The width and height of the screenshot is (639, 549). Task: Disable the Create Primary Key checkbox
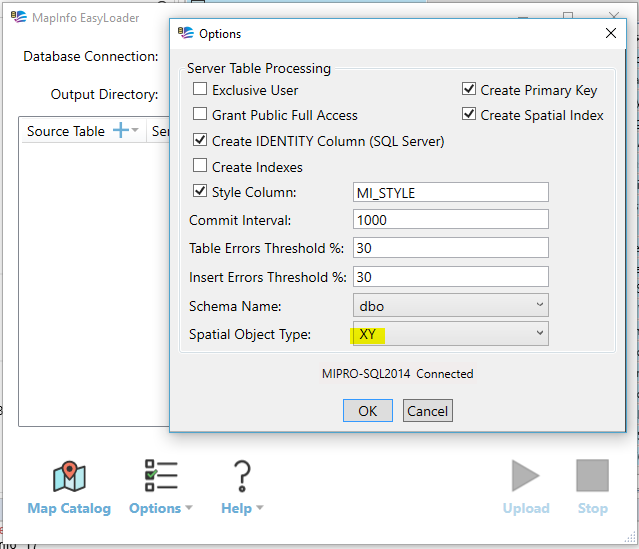pyautogui.click(x=469, y=90)
